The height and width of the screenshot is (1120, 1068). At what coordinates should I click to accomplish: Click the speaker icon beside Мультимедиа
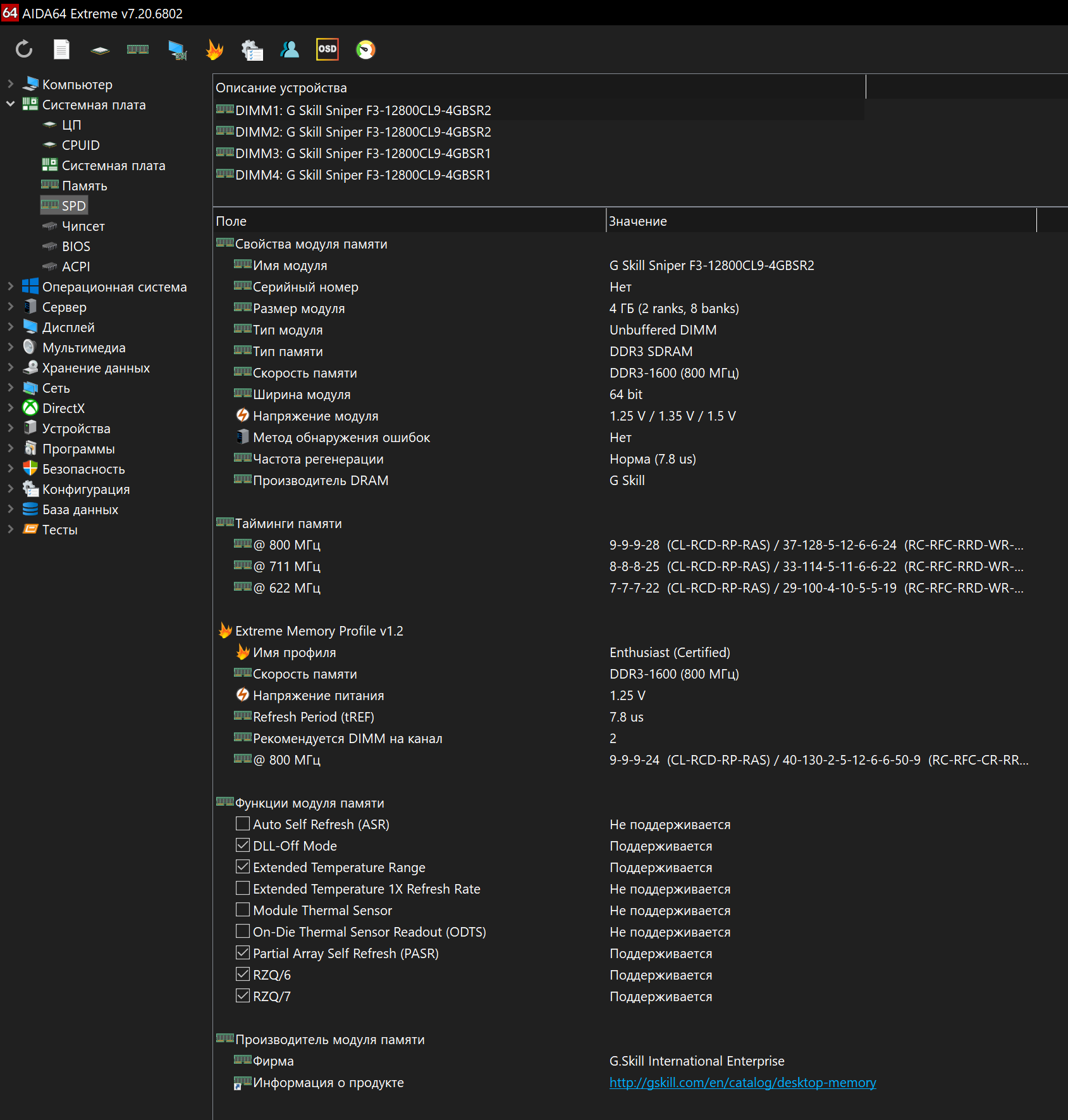pyautogui.click(x=29, y=347)
